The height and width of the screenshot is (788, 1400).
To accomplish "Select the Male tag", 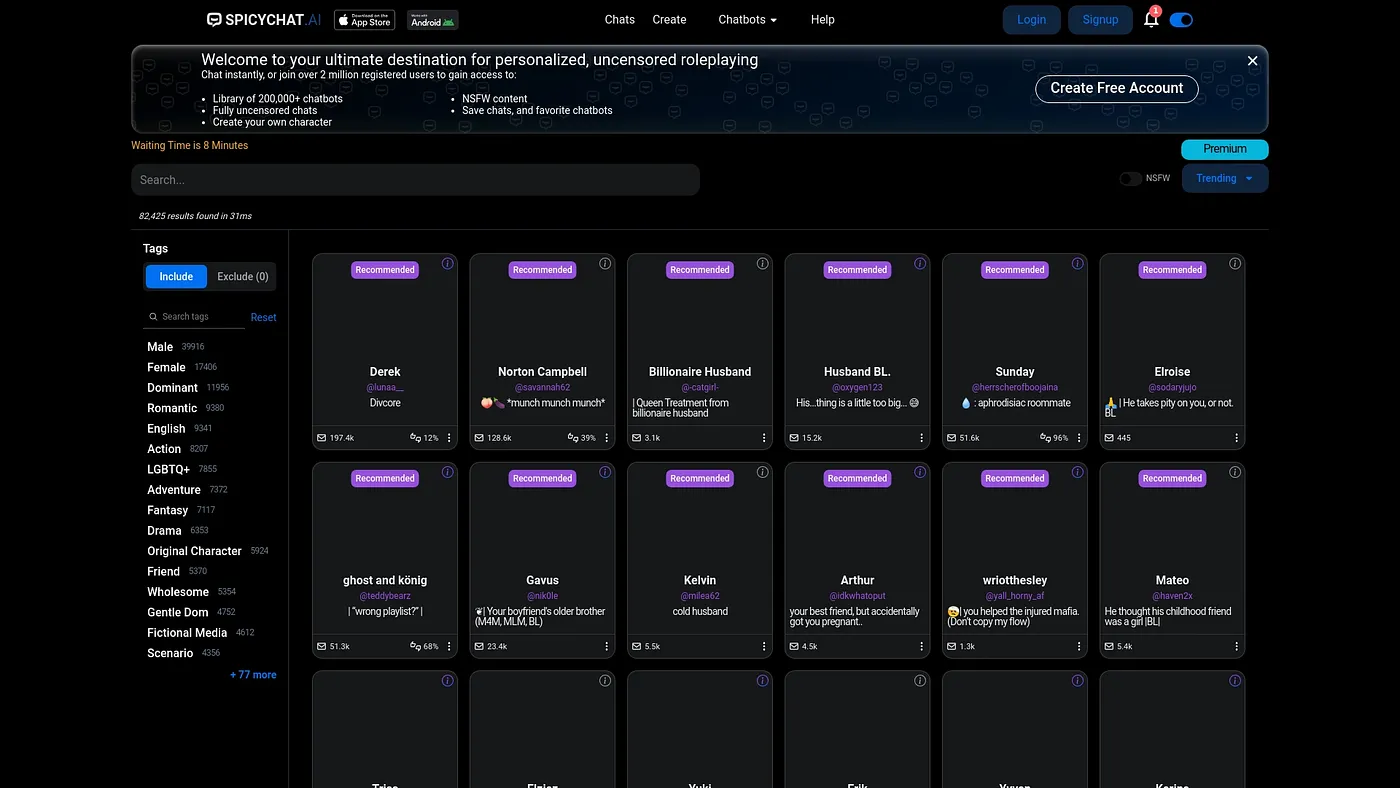I will click(160, 347).
